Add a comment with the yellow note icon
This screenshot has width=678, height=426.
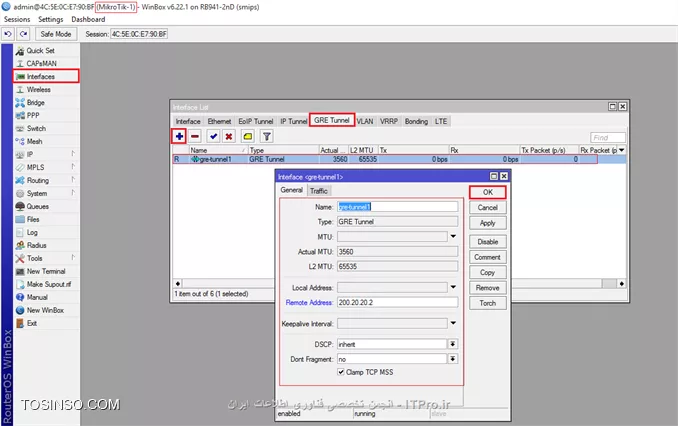pos(248,136)
